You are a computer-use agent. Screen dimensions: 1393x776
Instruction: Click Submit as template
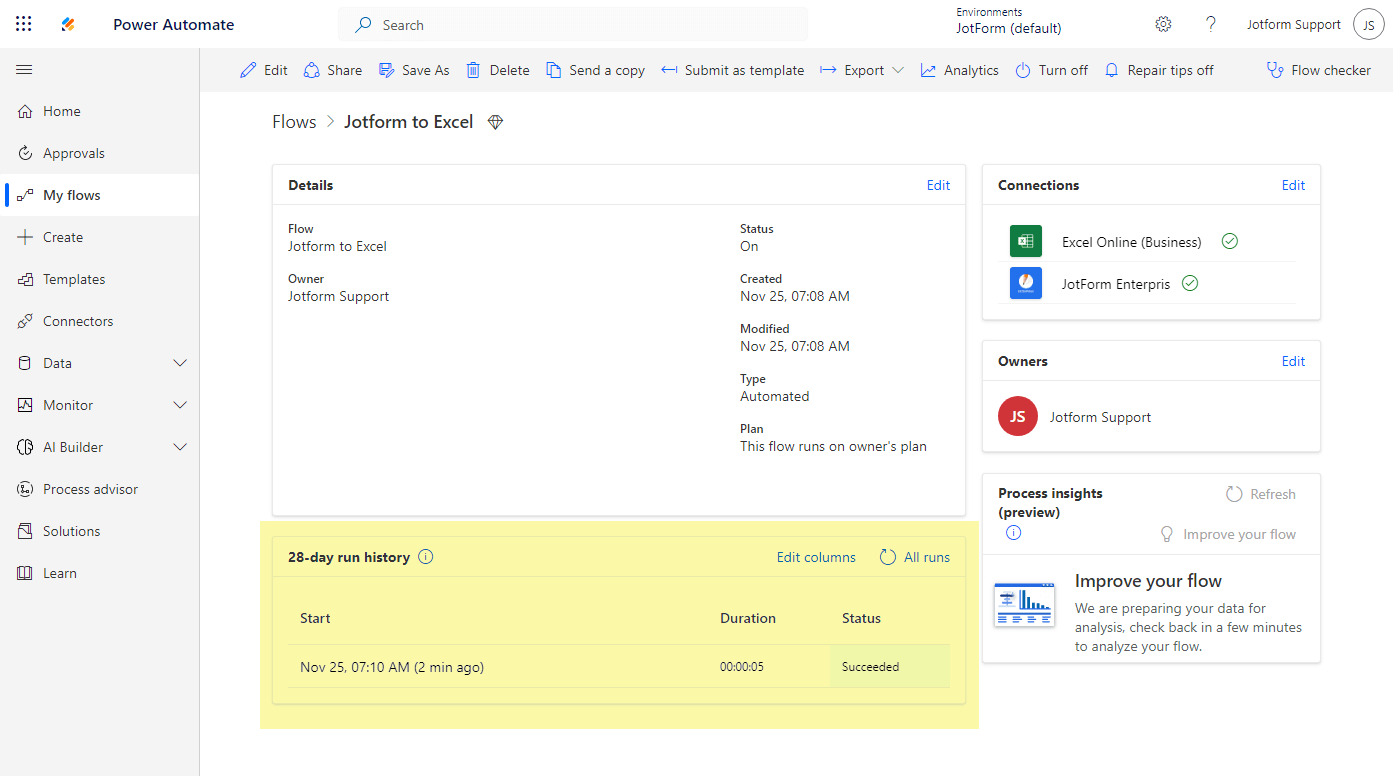pos(733,70)
